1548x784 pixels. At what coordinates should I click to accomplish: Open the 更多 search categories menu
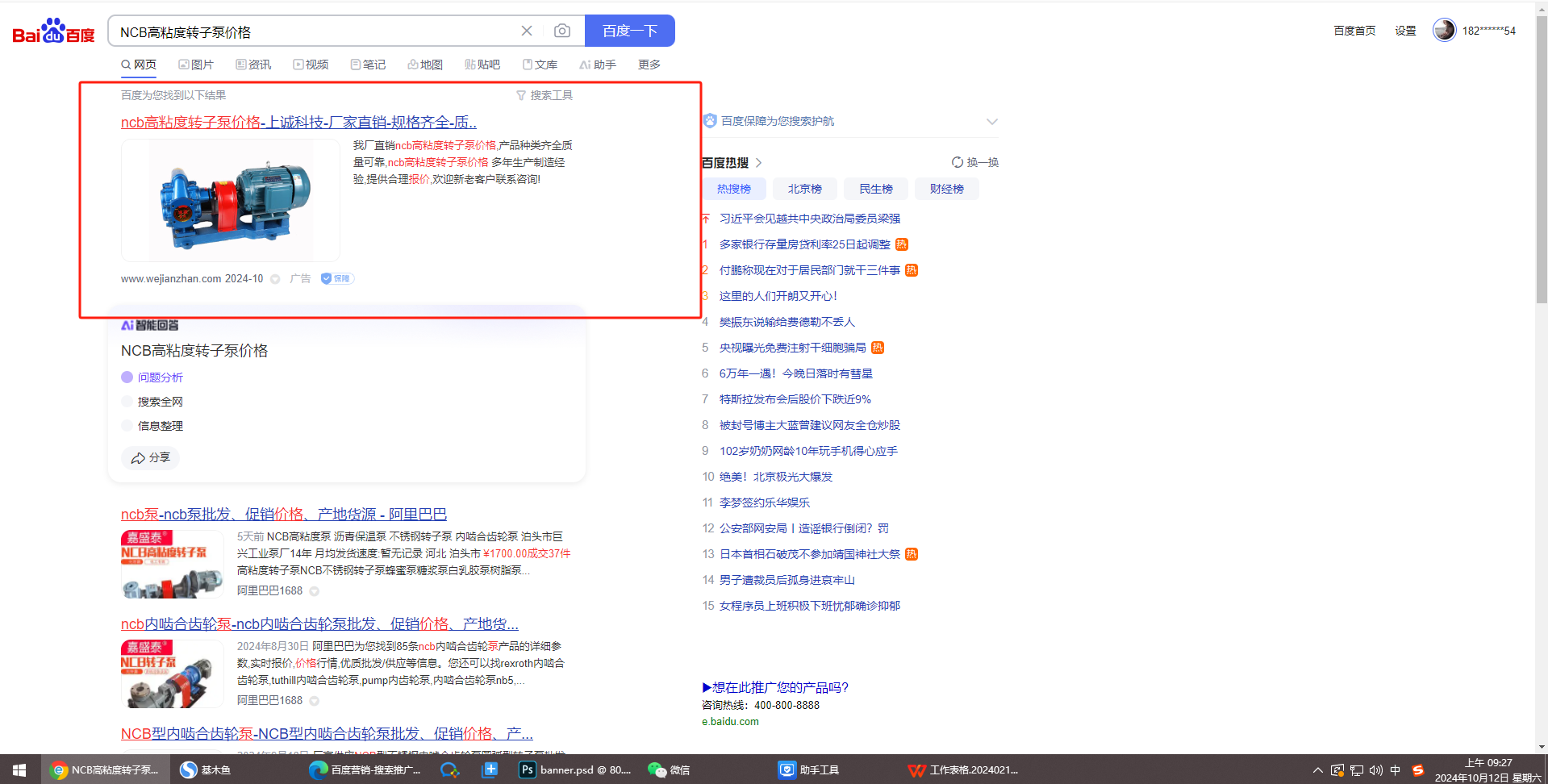tap(649, 65)
